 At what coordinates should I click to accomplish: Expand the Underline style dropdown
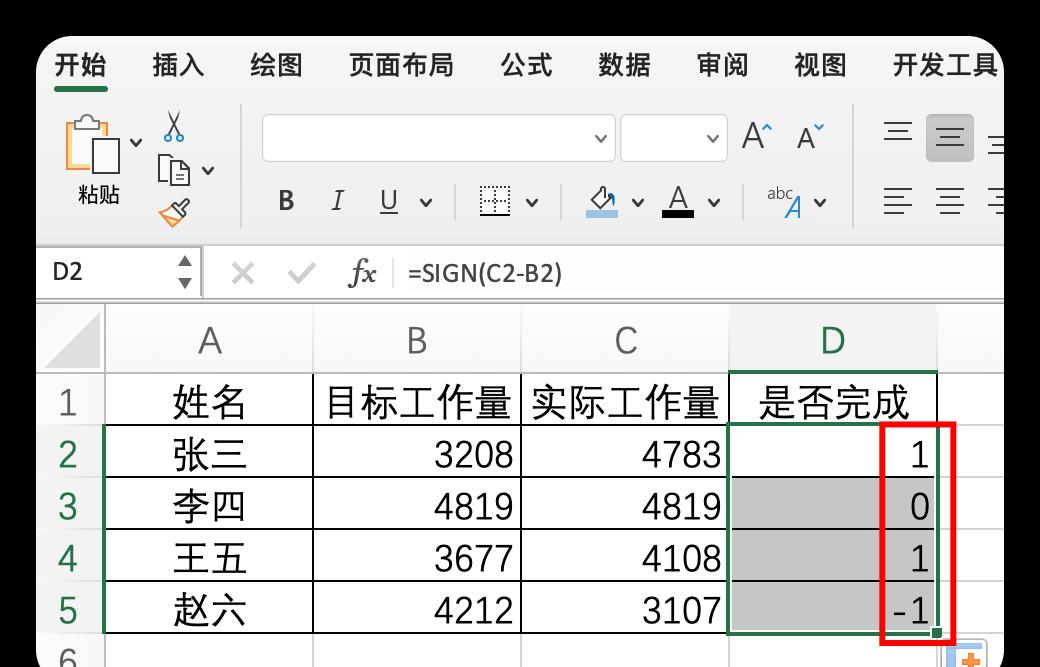(x=426, y=202)
